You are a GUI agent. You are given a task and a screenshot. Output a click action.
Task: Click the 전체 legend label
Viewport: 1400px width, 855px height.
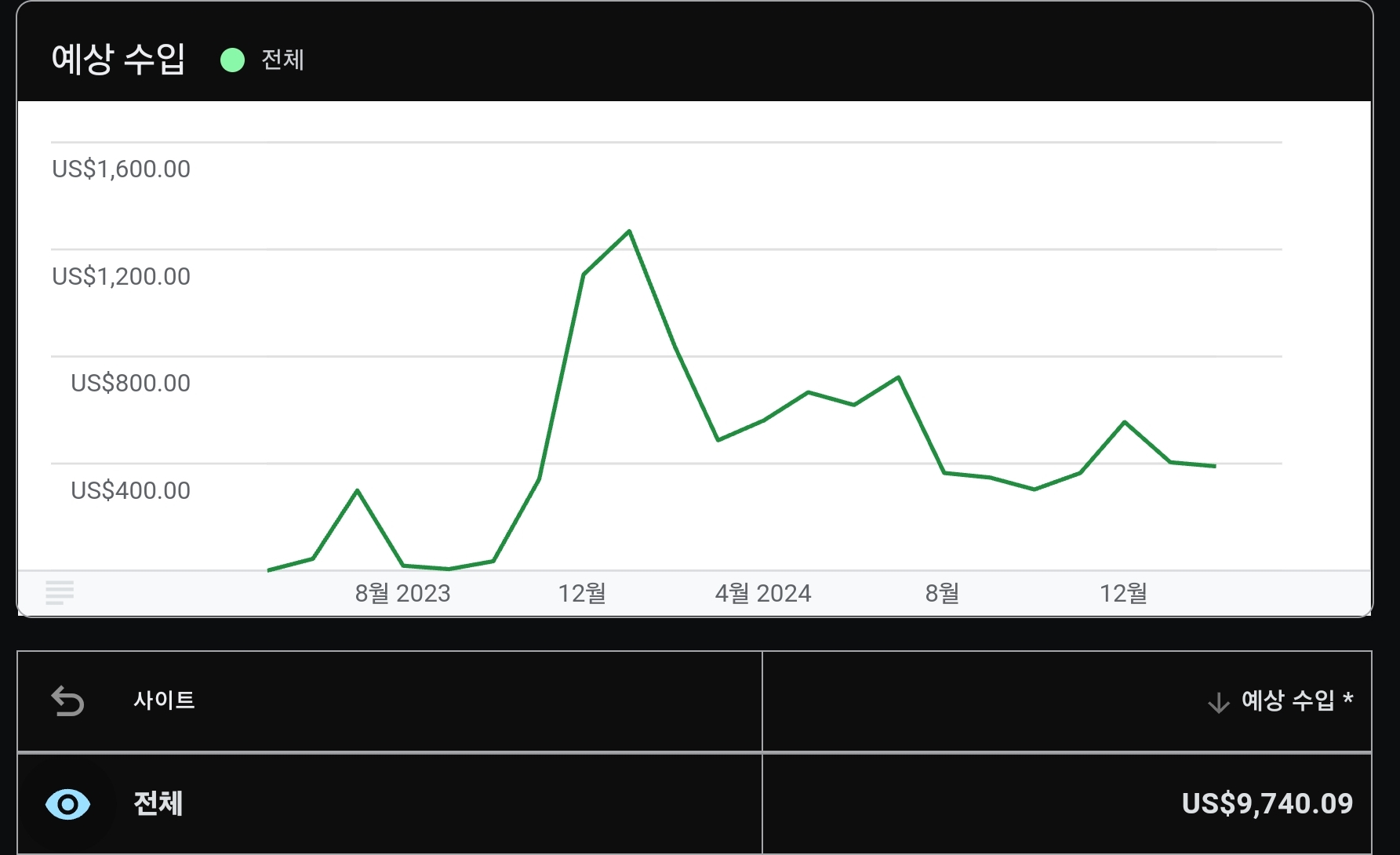pos(282,60)
